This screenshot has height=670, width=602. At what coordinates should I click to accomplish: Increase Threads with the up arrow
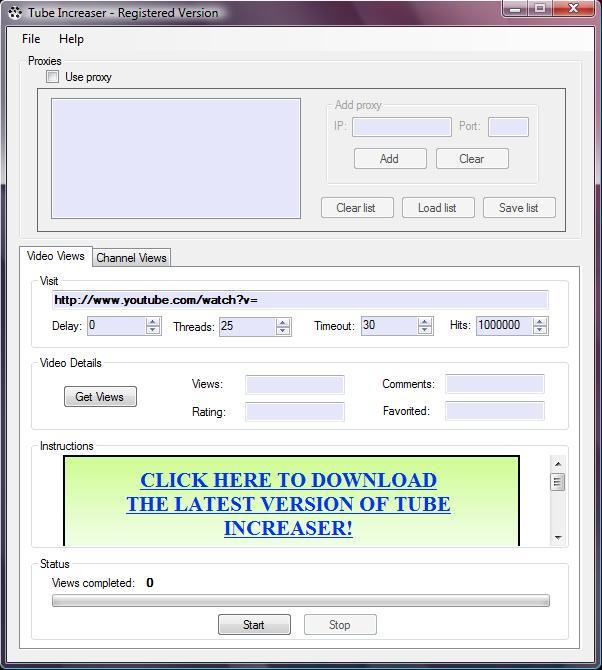point(283,323)
